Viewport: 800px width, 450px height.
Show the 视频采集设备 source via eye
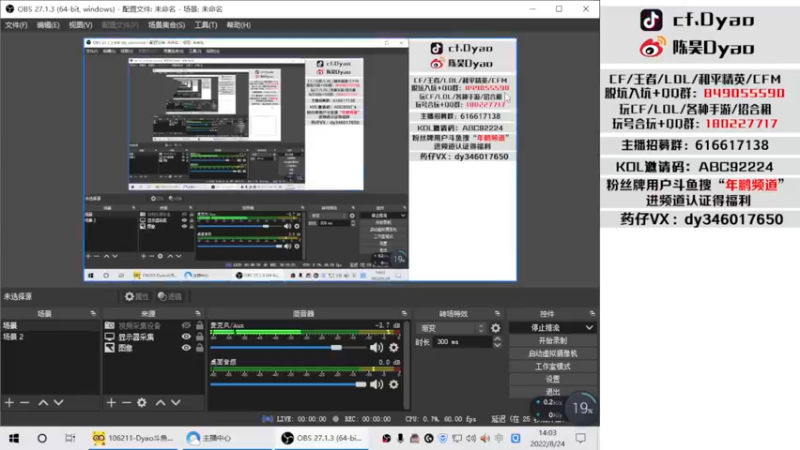(x=186, y=325)
